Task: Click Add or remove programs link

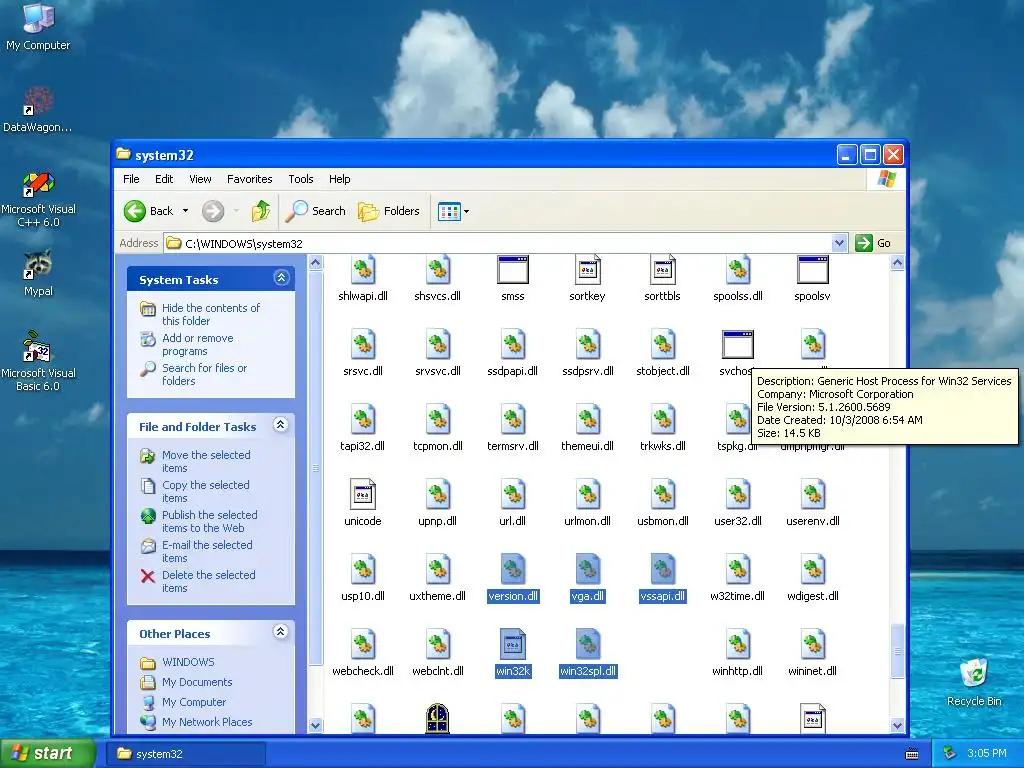Action: (x=198, y=344)
